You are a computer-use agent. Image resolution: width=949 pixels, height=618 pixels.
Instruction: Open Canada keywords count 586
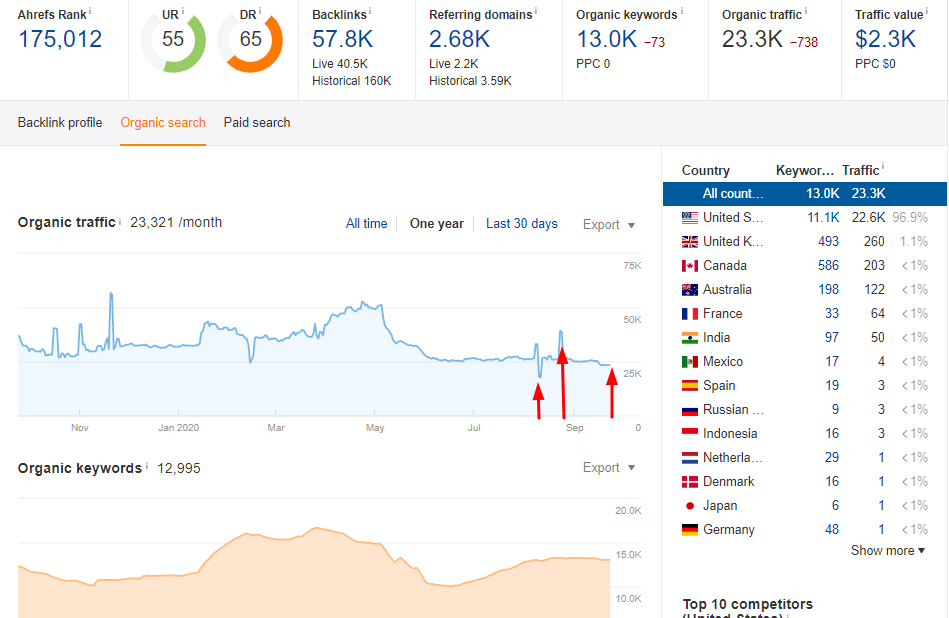tap(828, 266)
